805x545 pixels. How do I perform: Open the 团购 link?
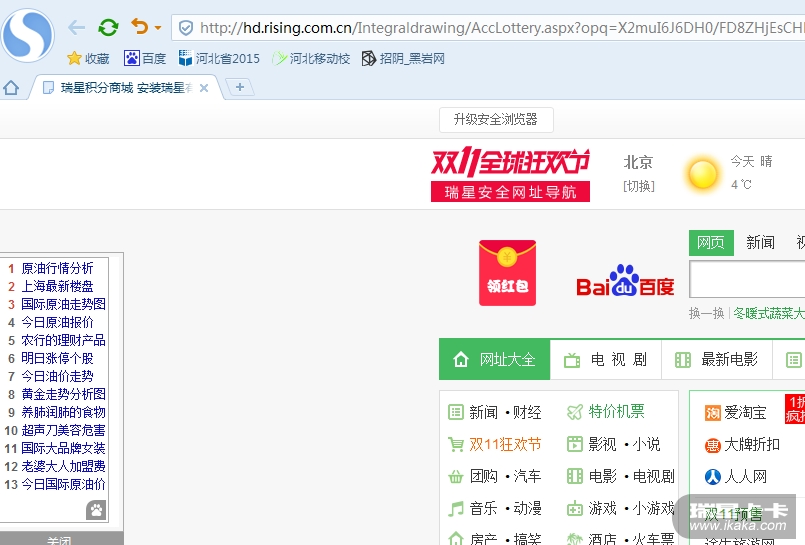tap(484, 476)
